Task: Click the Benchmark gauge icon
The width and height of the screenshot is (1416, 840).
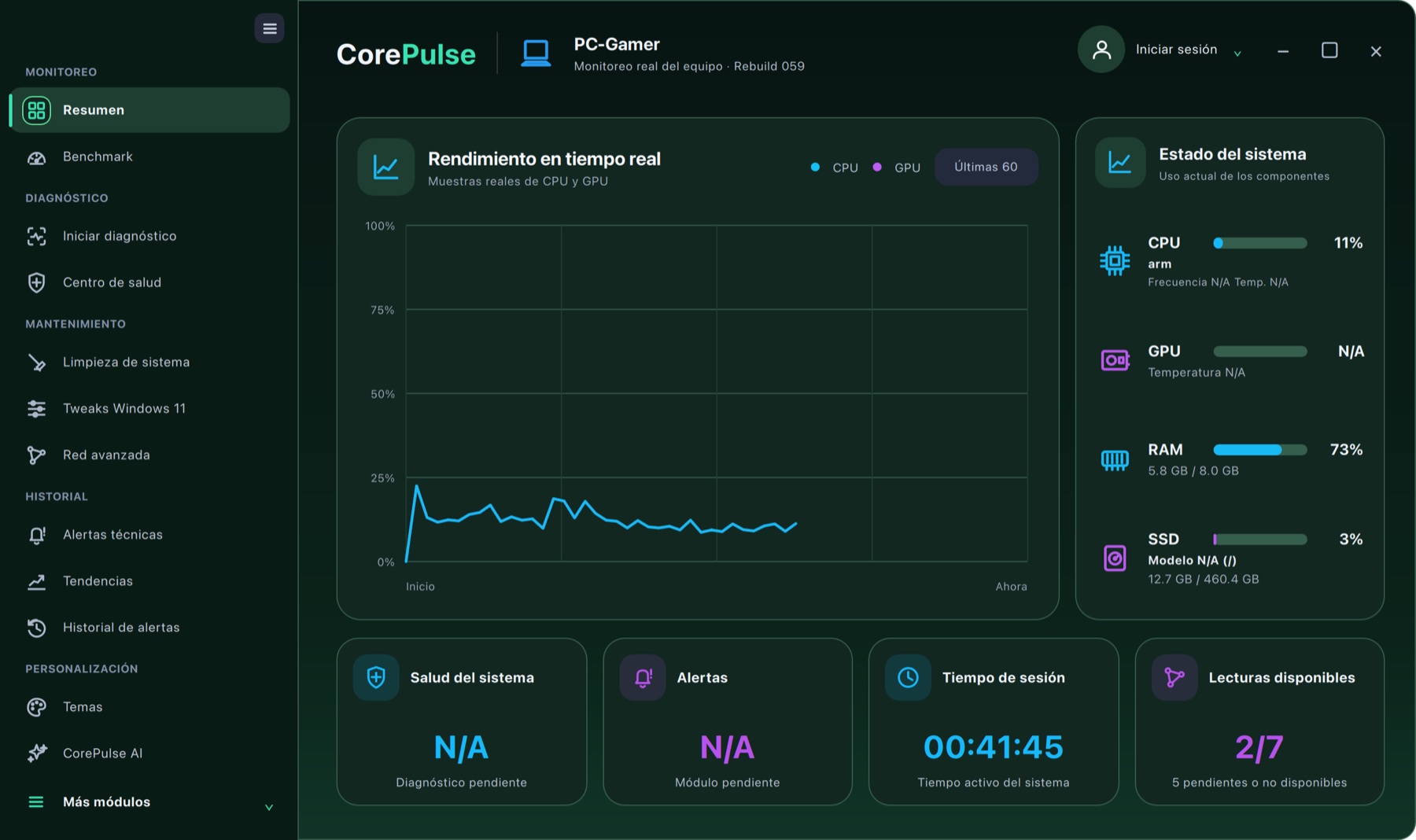Action: (37, 157)
